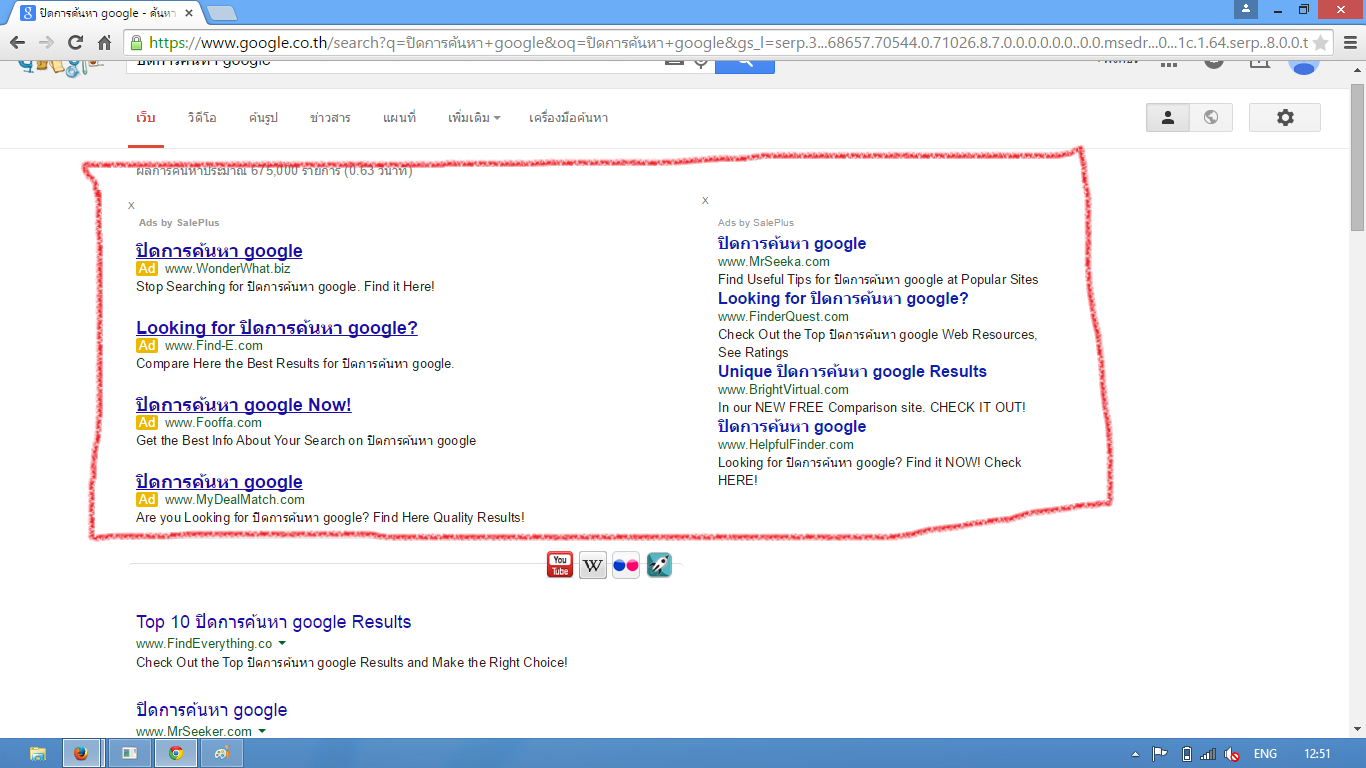Click the Chrome user profile icon in title bar

pyautogui.click(x=1246, y=9)
